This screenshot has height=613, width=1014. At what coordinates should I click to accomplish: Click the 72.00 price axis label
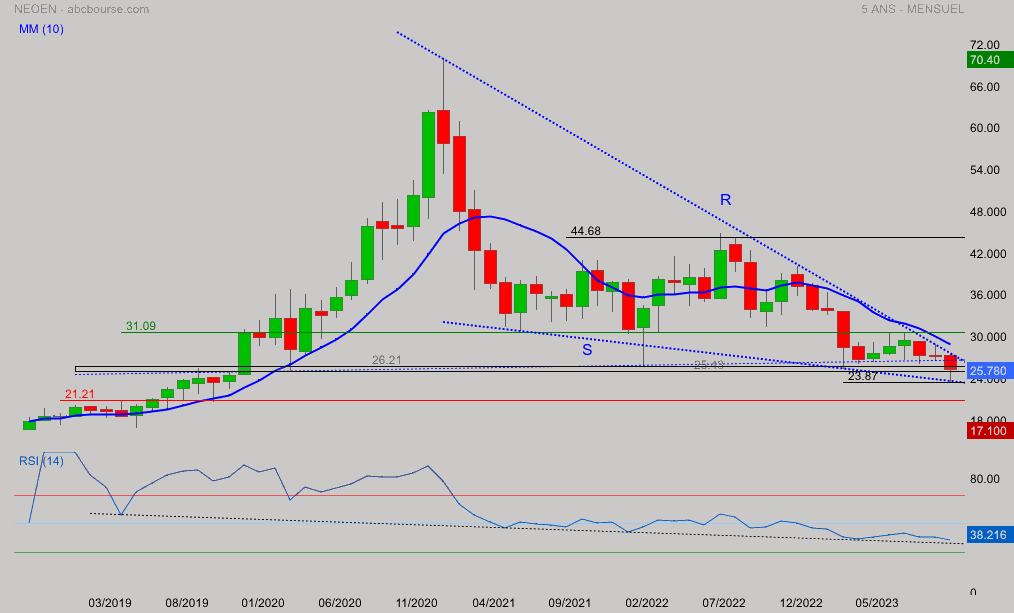(984, 45)
